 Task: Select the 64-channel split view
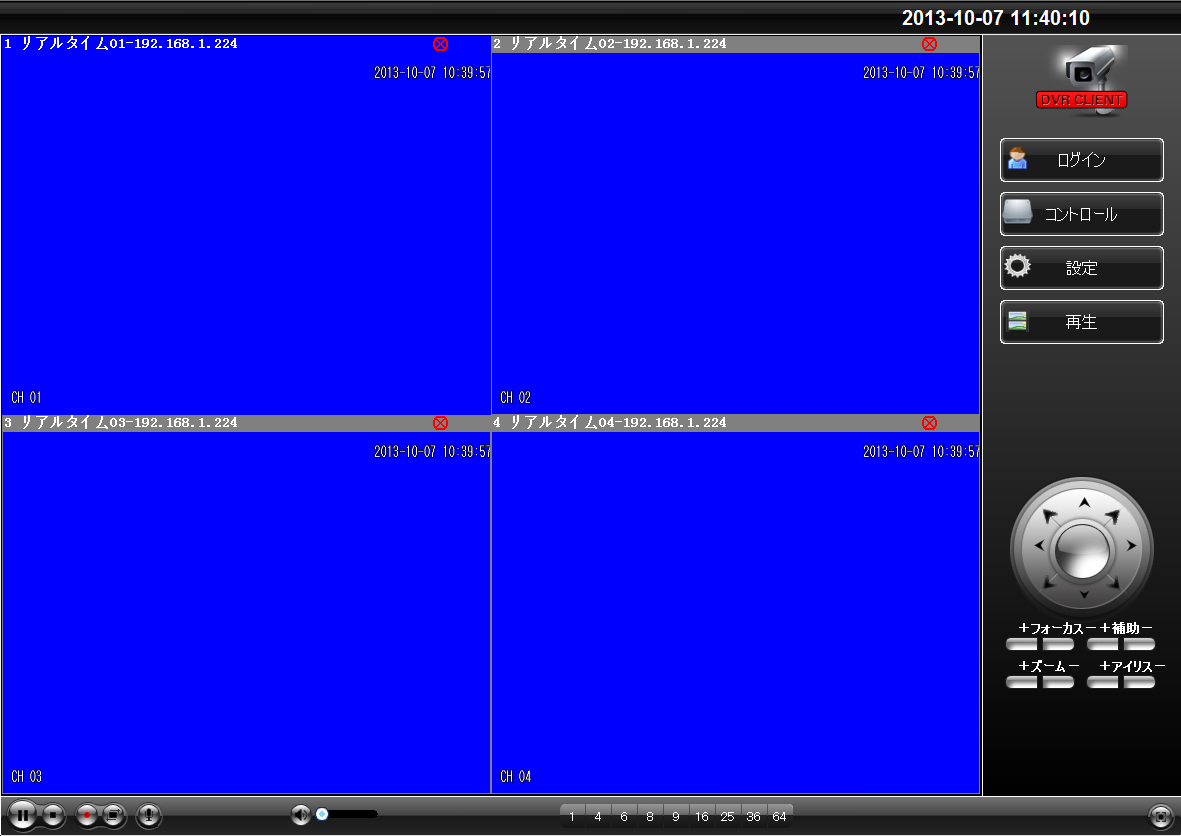pyautogui.click(x=780, y=816)
